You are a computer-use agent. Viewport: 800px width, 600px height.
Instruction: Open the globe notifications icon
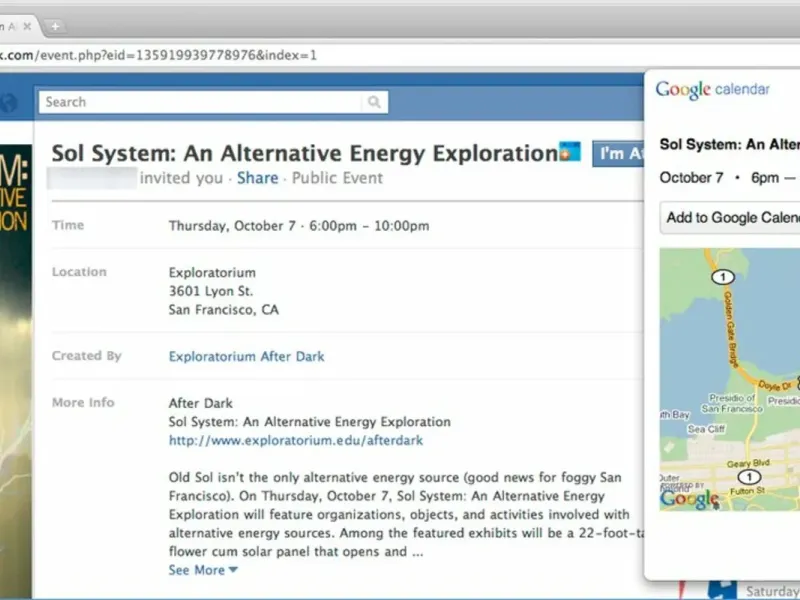(x=8, y=103)
